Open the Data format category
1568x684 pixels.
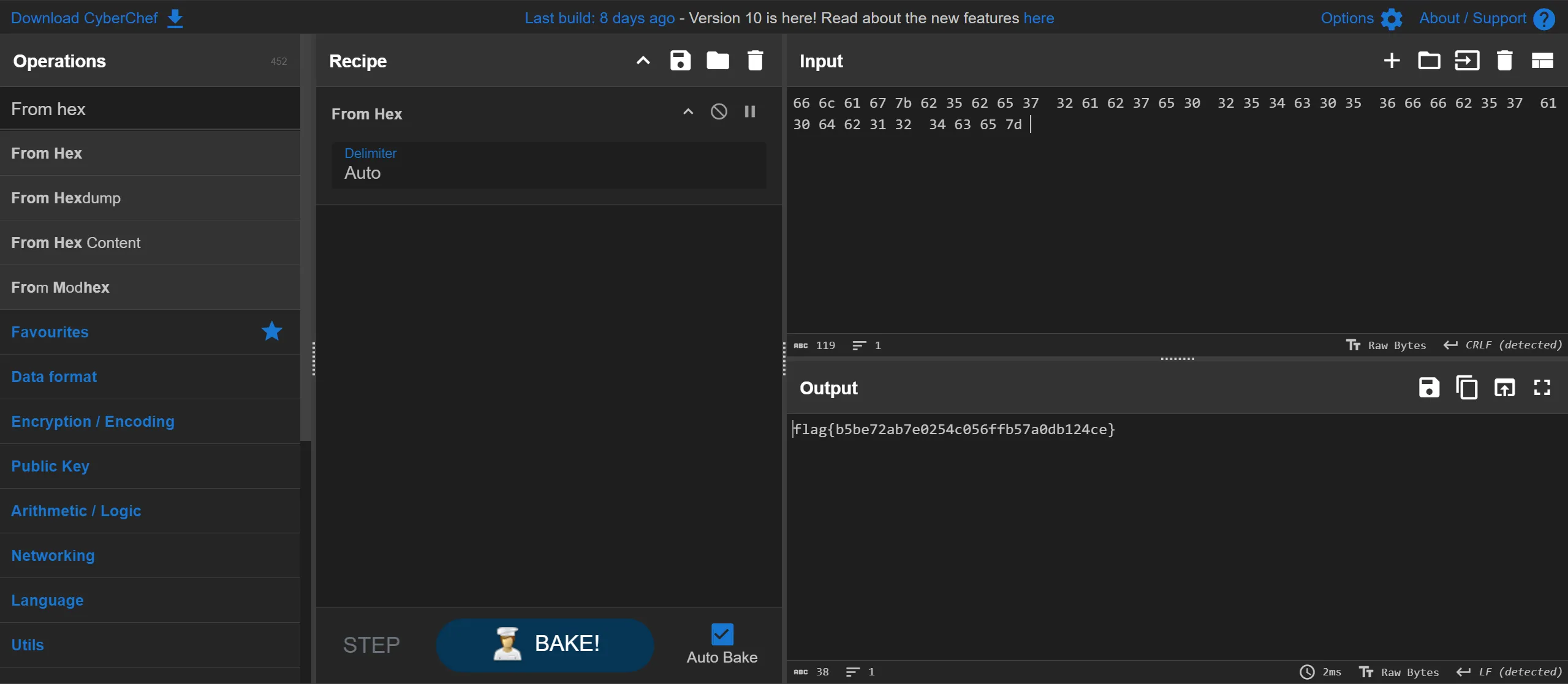click(54, 377)
